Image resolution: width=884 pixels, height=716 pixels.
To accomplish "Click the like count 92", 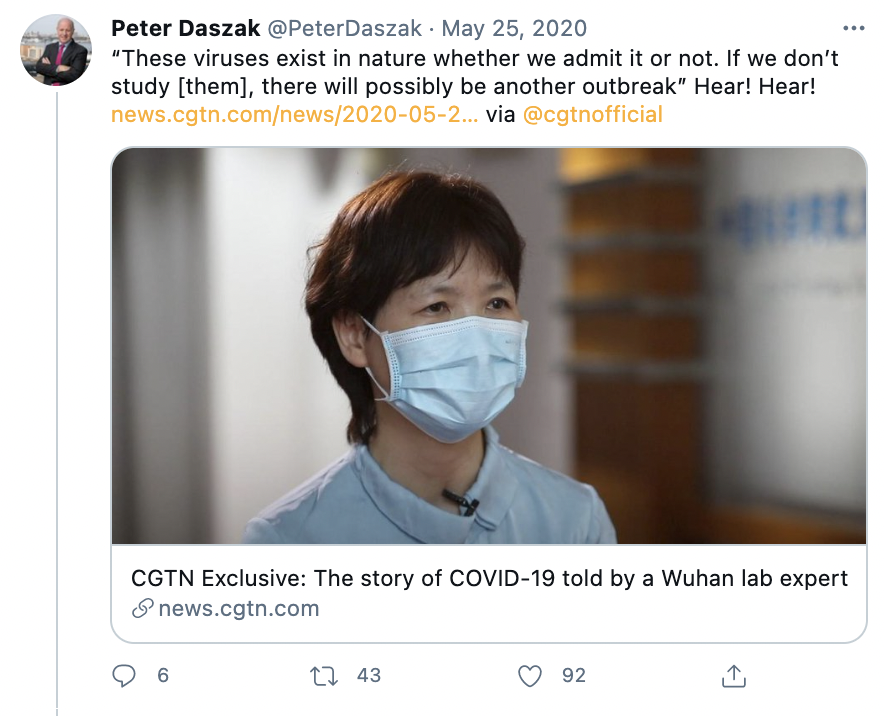I will (x=573, y=676).
